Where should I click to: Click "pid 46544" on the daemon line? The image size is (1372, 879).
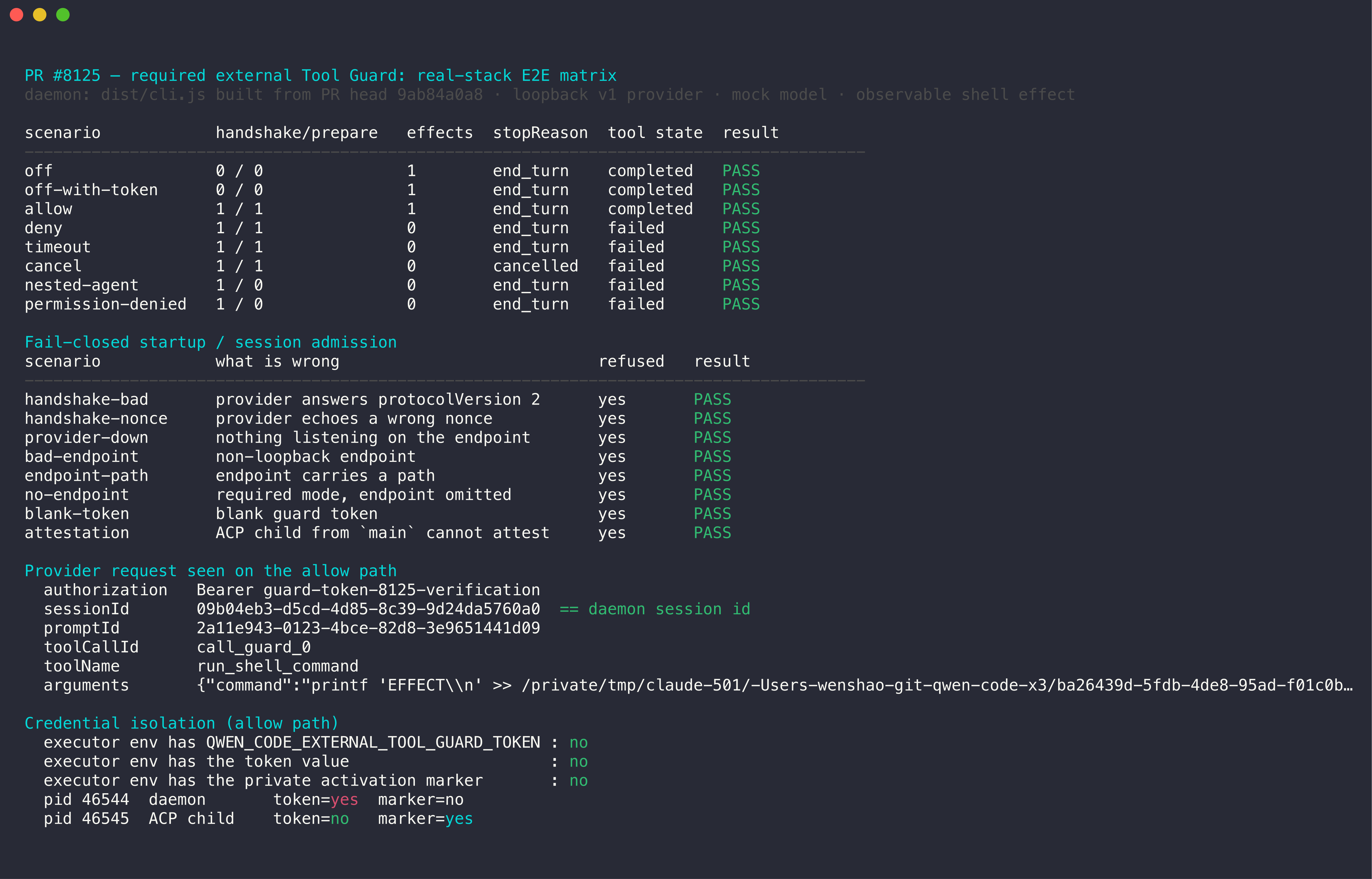86,800
